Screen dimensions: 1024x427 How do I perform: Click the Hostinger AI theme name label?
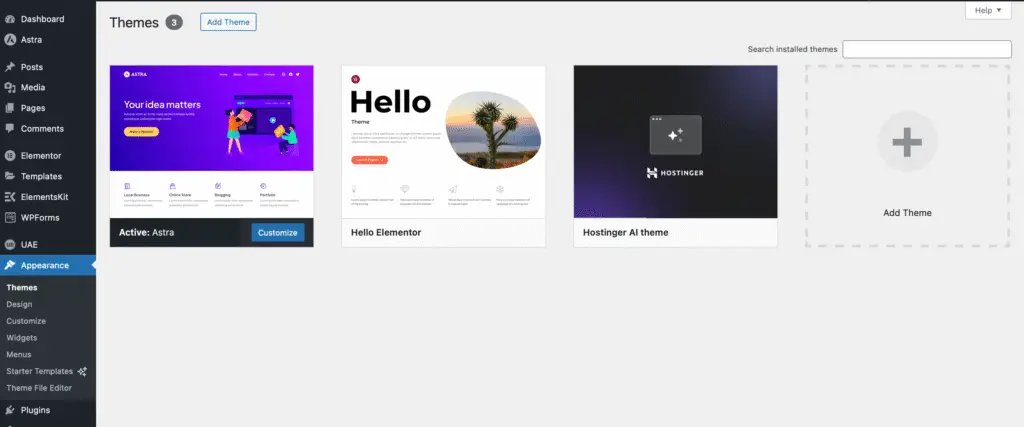click(626, 232)
